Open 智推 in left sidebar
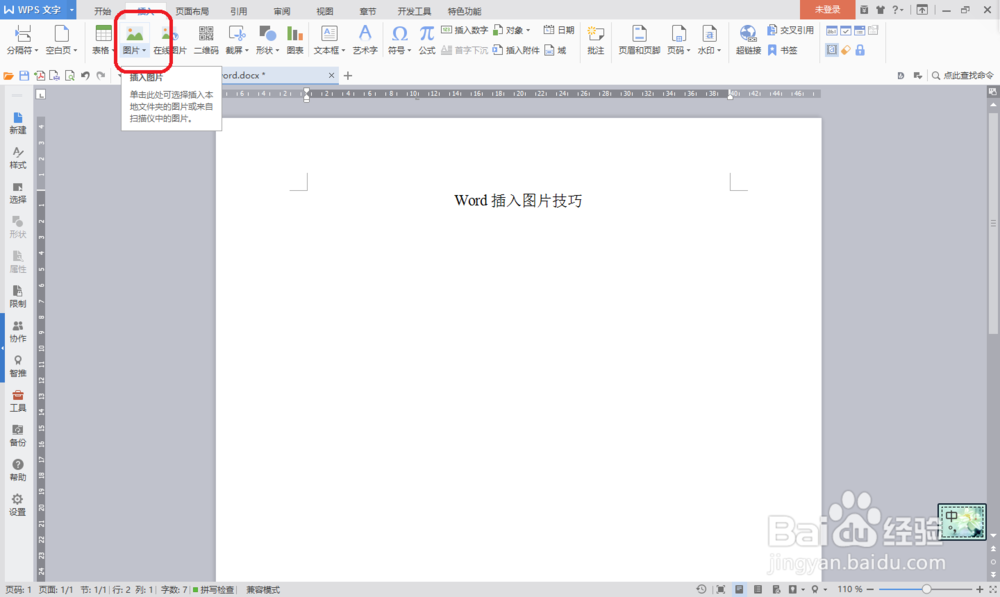The image size is (1000, 597). (x=18, y=367)
